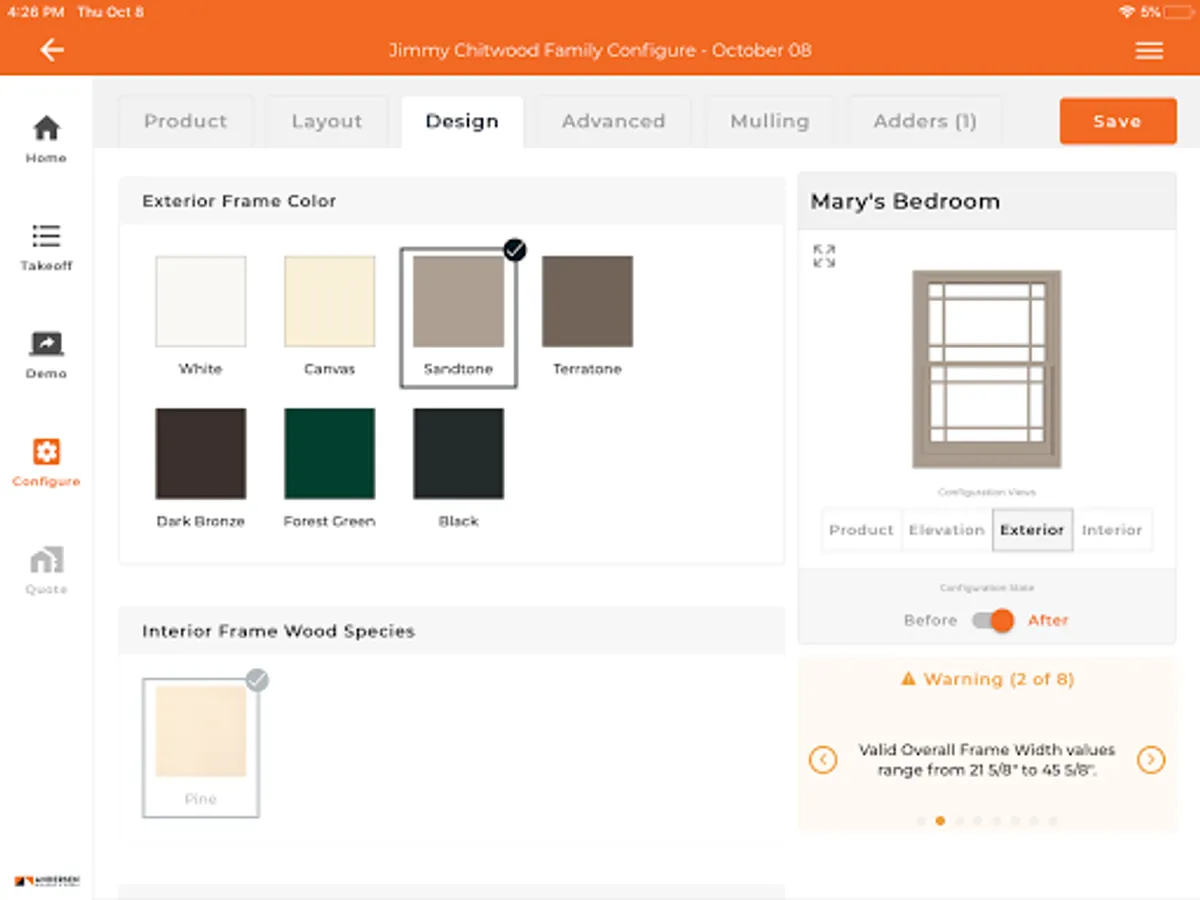
Task: Open the hamburger menu
Action: [1149, 50]
